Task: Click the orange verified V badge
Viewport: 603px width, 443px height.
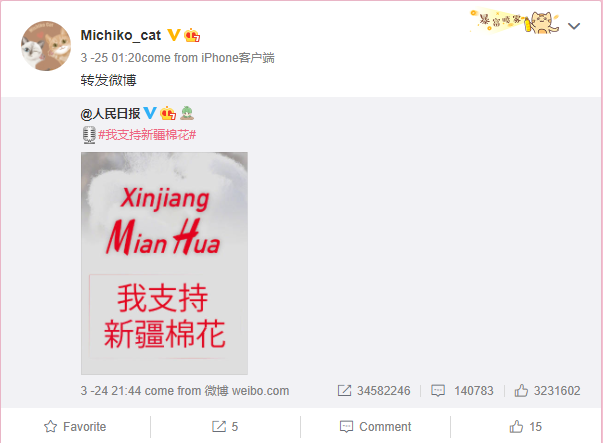Action: coord(174,35)
